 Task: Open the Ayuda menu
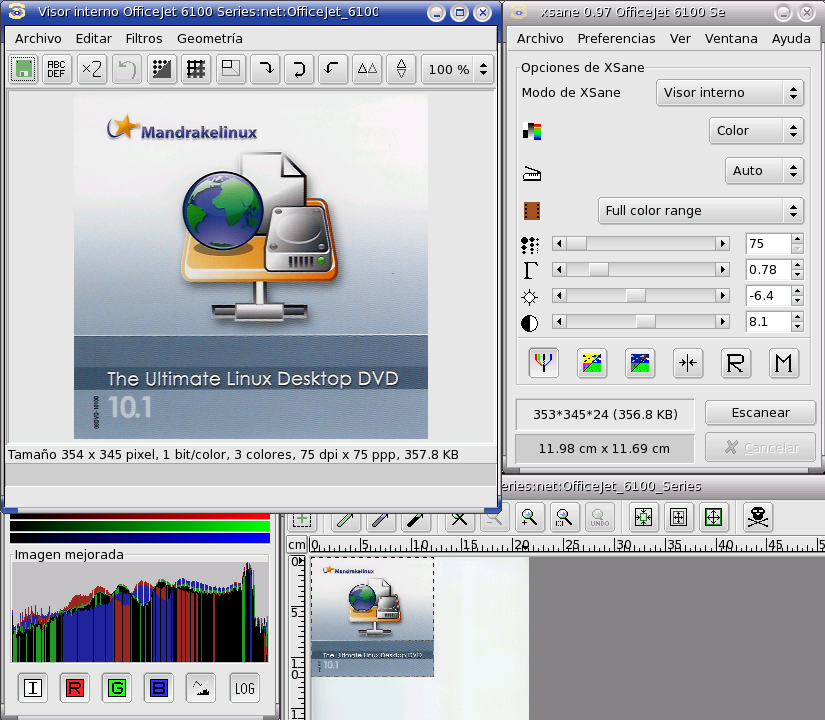[x=791, y=38]
